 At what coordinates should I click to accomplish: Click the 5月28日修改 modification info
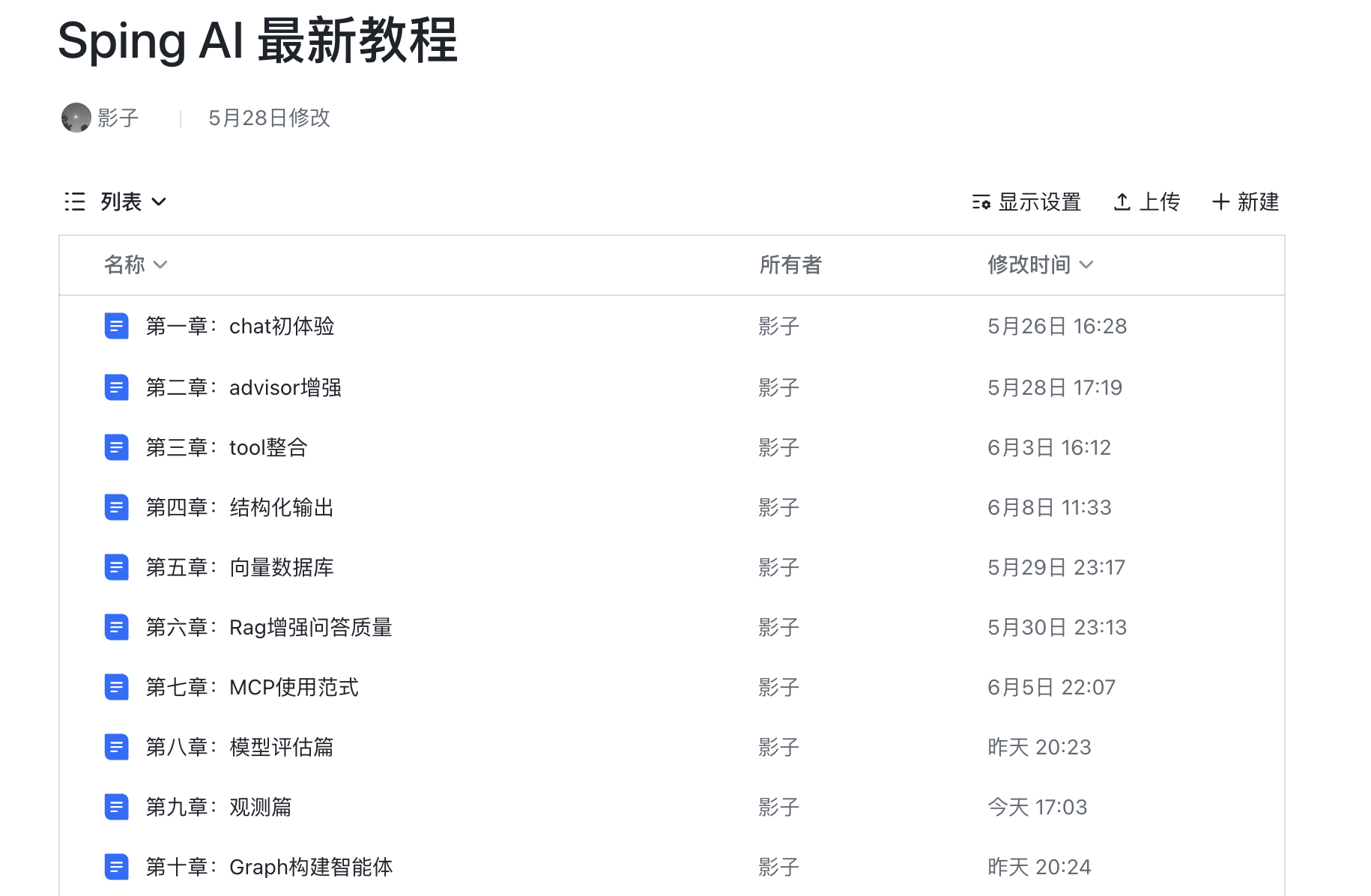(x=270, y=118)
